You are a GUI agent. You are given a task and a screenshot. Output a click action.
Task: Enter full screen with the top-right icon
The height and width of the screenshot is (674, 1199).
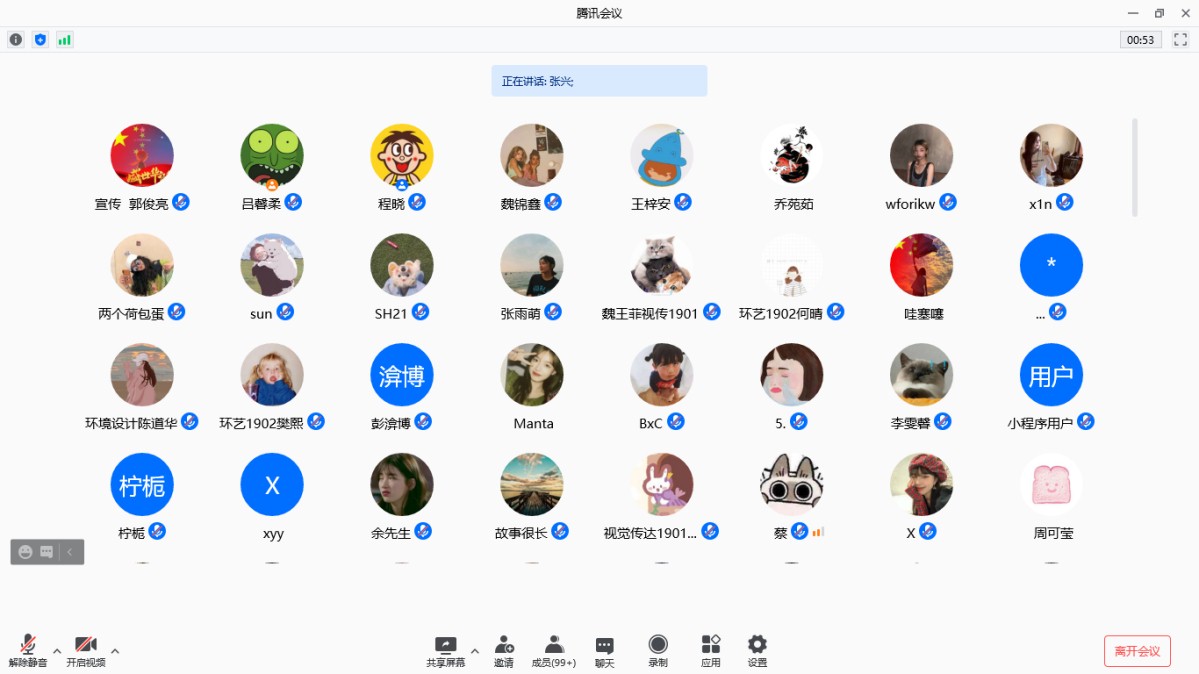click(1180, 40)
